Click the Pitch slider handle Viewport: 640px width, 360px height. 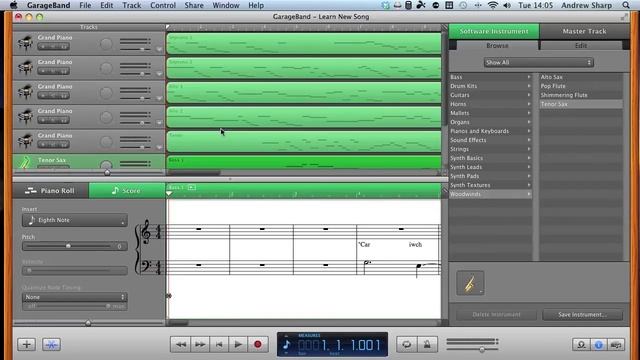pyautogui.click(x=68, y=246)
